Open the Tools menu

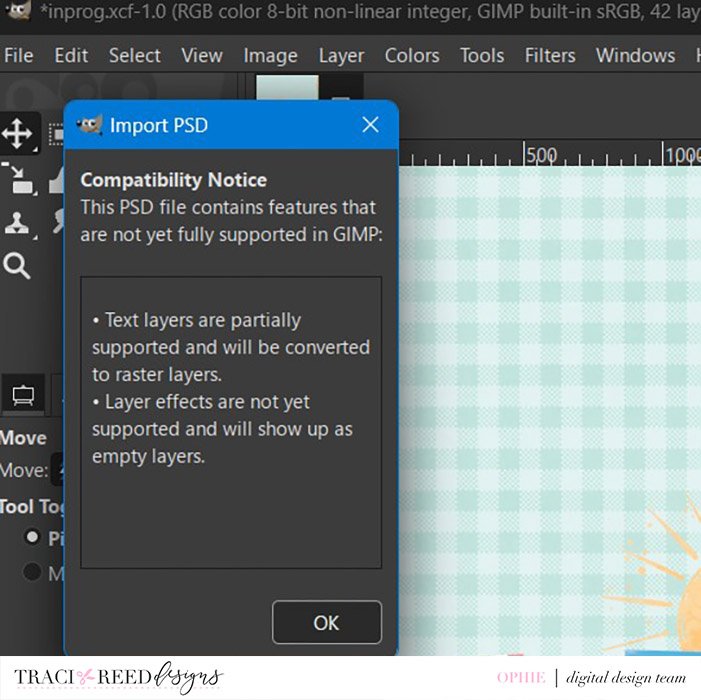(482, 56)
